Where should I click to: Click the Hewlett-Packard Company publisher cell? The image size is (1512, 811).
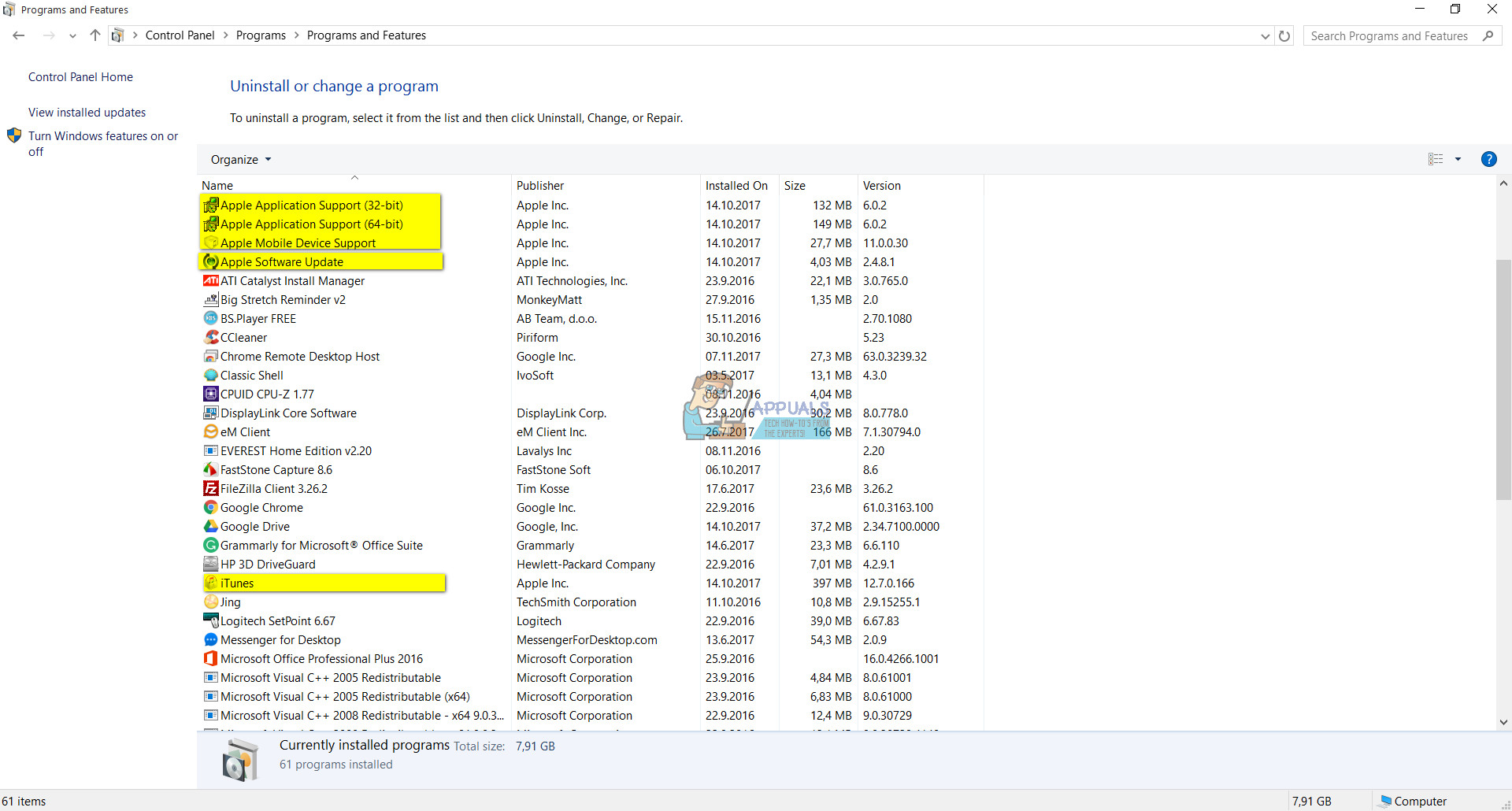[x=586, y=565]
